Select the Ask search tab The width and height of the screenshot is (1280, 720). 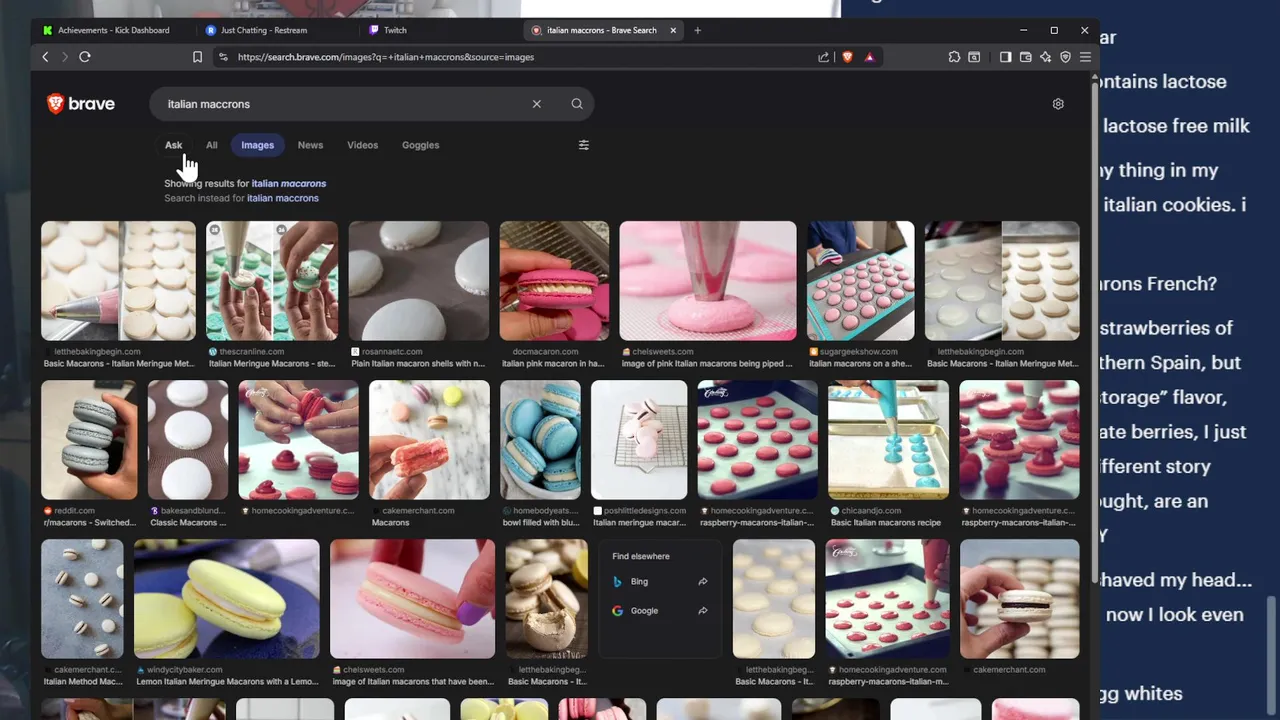(173, 145)
